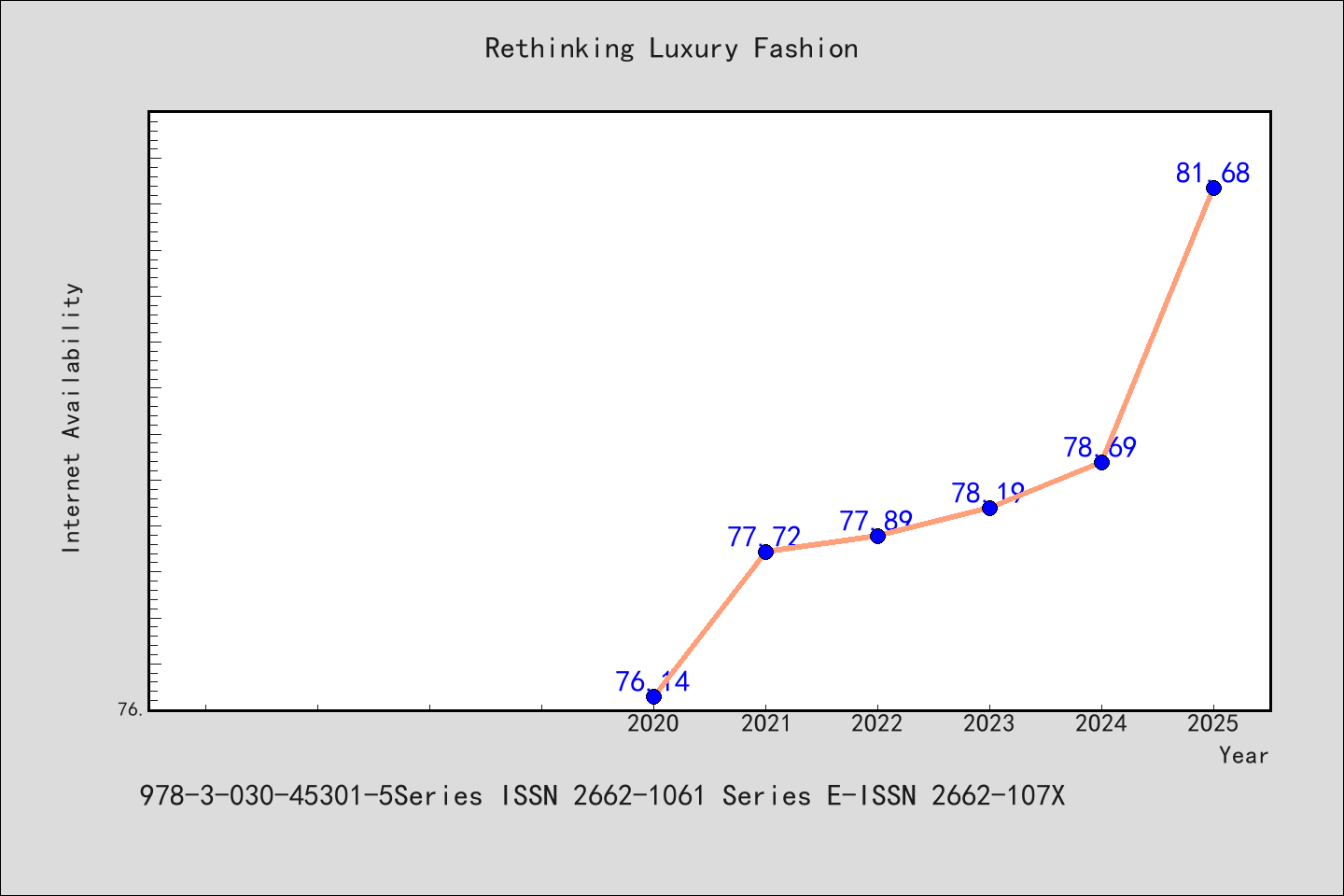Select the 2023 data point marker
1344x896 pixels.
(989, 508)
